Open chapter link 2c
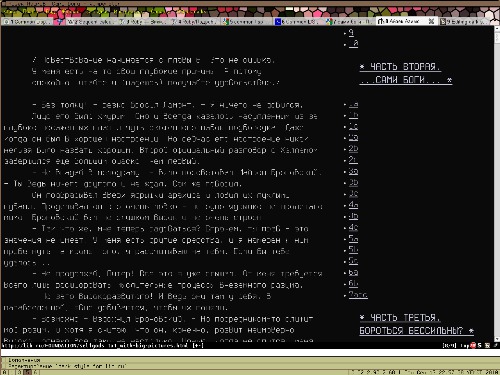This screenshot has width=500, height=375. point(353,160)
